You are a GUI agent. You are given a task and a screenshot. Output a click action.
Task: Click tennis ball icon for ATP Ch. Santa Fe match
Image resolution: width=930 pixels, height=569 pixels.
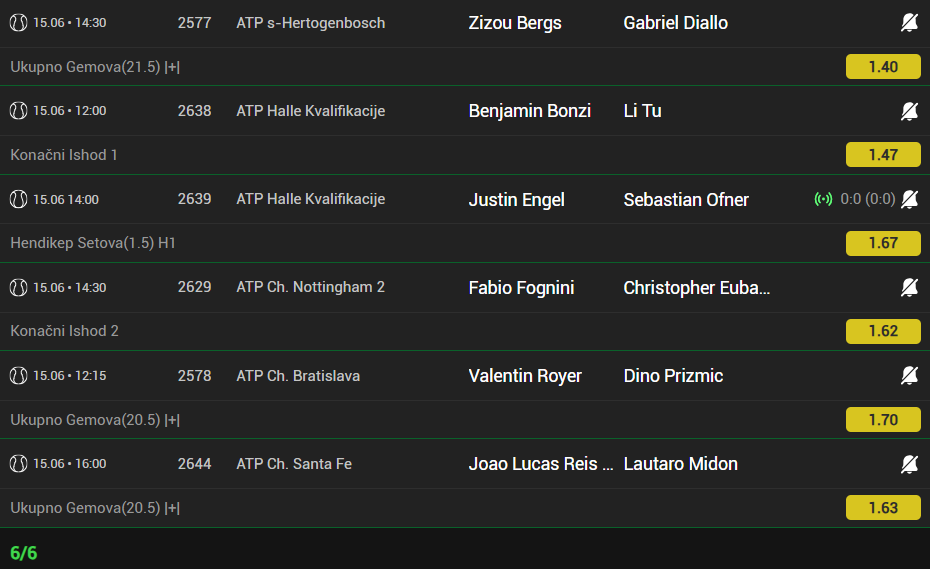tap(18, 463)
